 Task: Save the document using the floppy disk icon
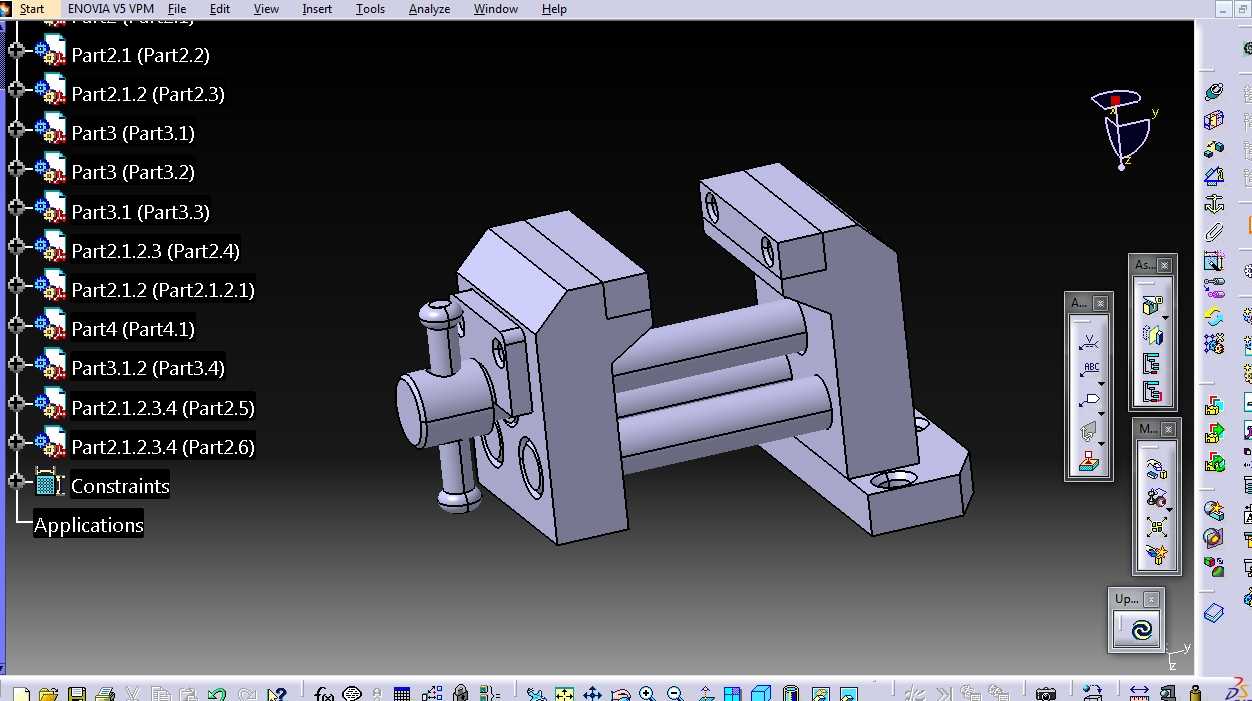click(x=76, y=693)
